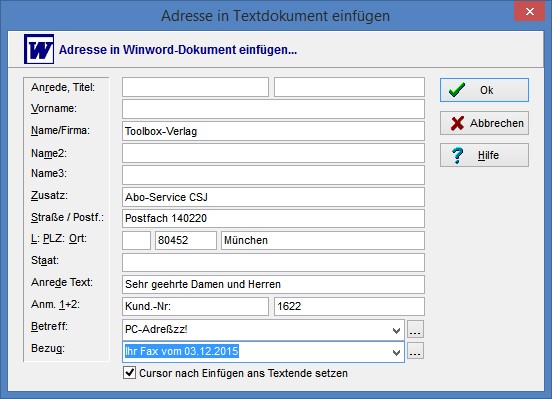552x399 pixels.
Task: Click into the Anrede input field
Action: click(x=195, y=87)
